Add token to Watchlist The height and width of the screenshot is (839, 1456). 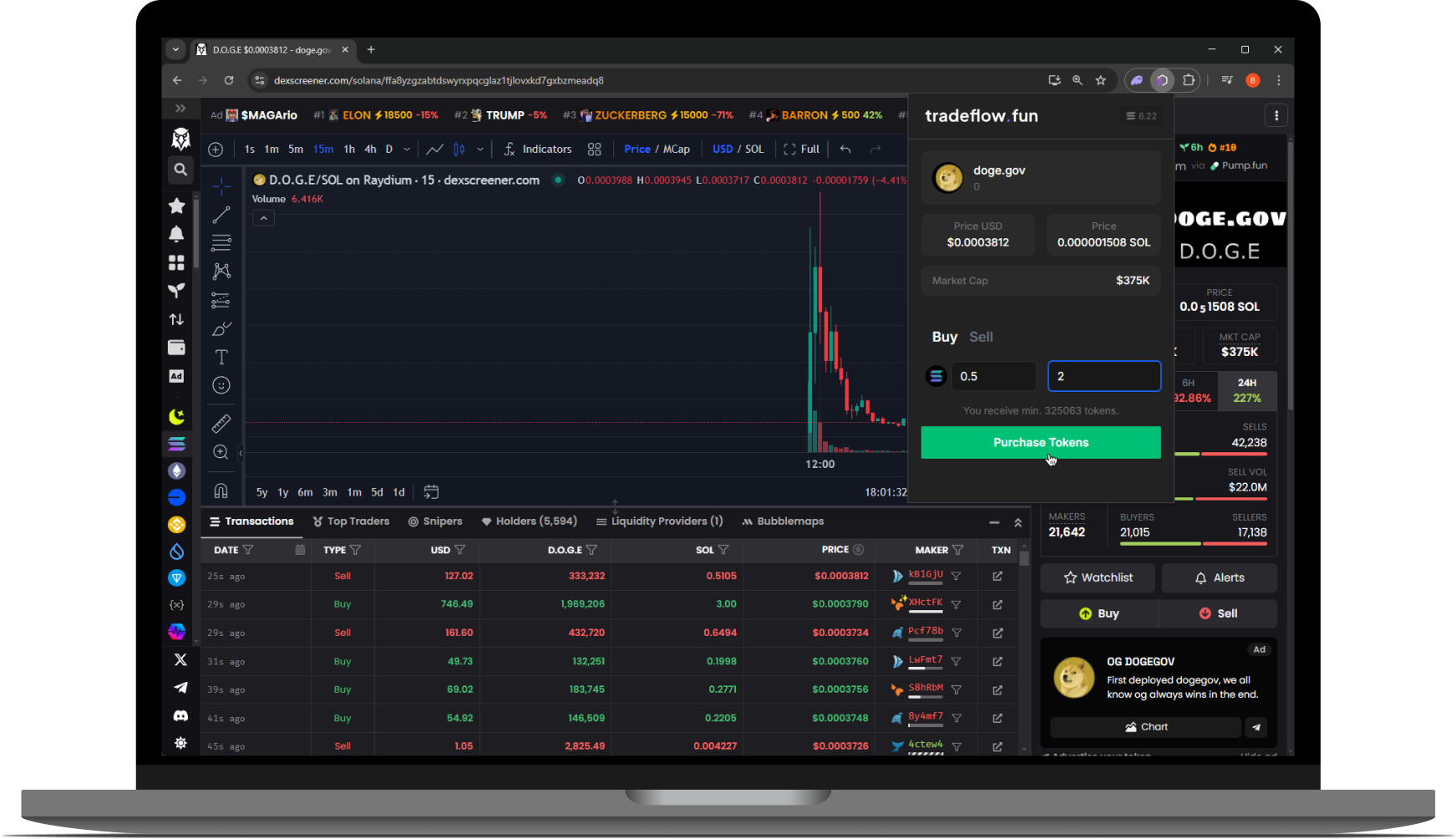click(1098, 577)
